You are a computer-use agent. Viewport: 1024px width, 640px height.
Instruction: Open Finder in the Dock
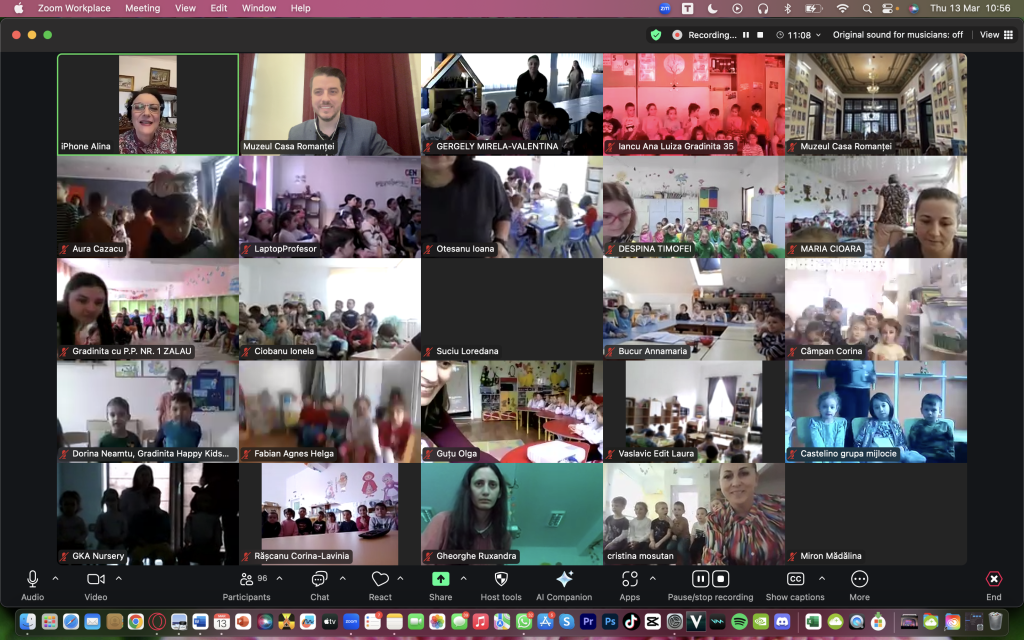click(28, 621)
